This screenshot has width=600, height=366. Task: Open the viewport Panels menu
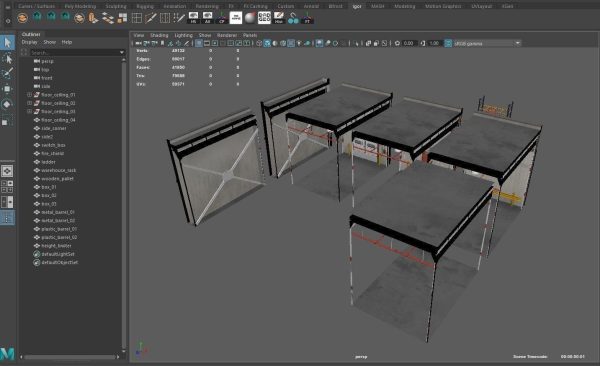pos(250,35)
